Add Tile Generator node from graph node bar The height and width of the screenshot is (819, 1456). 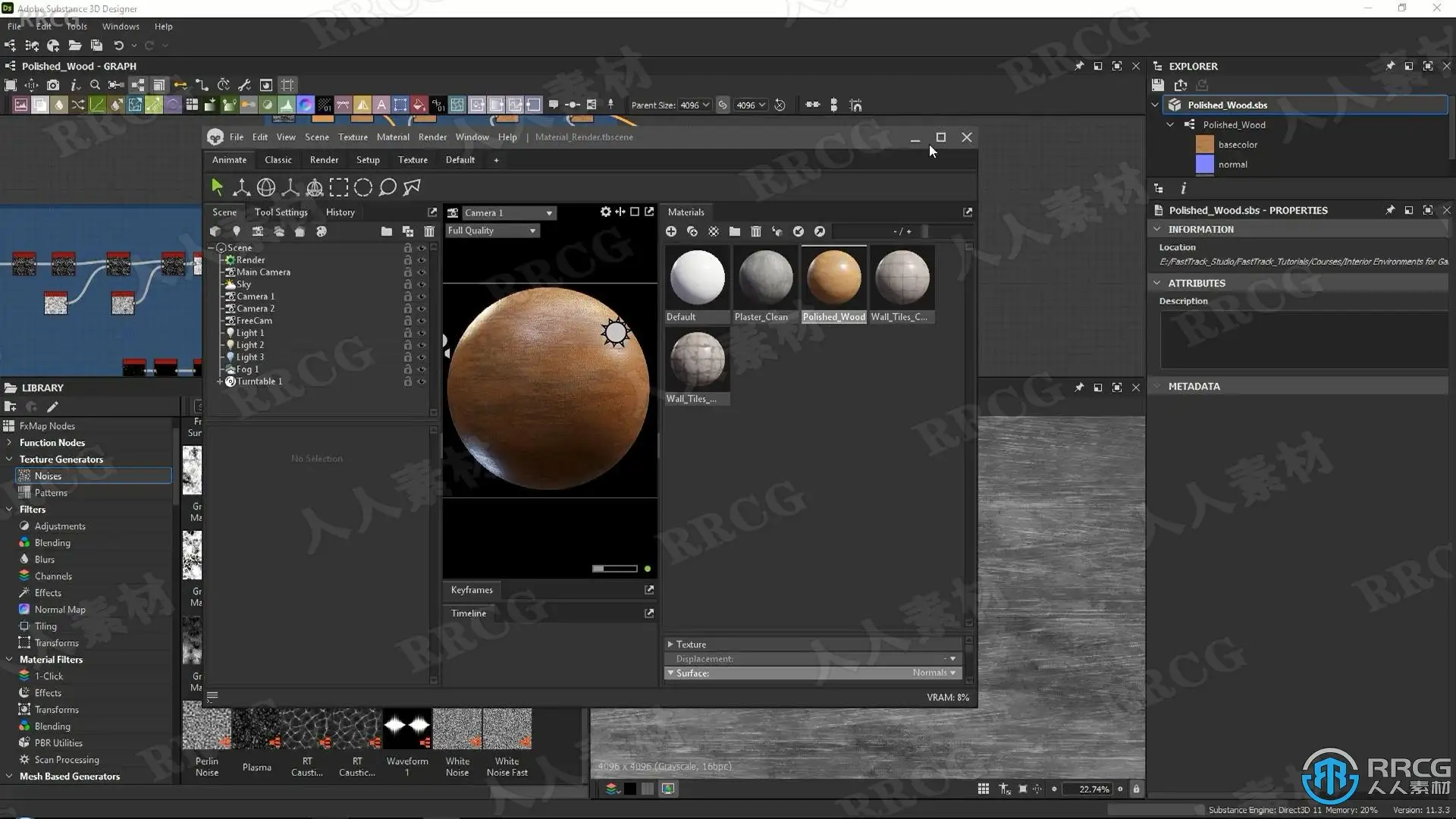[192, 105]
